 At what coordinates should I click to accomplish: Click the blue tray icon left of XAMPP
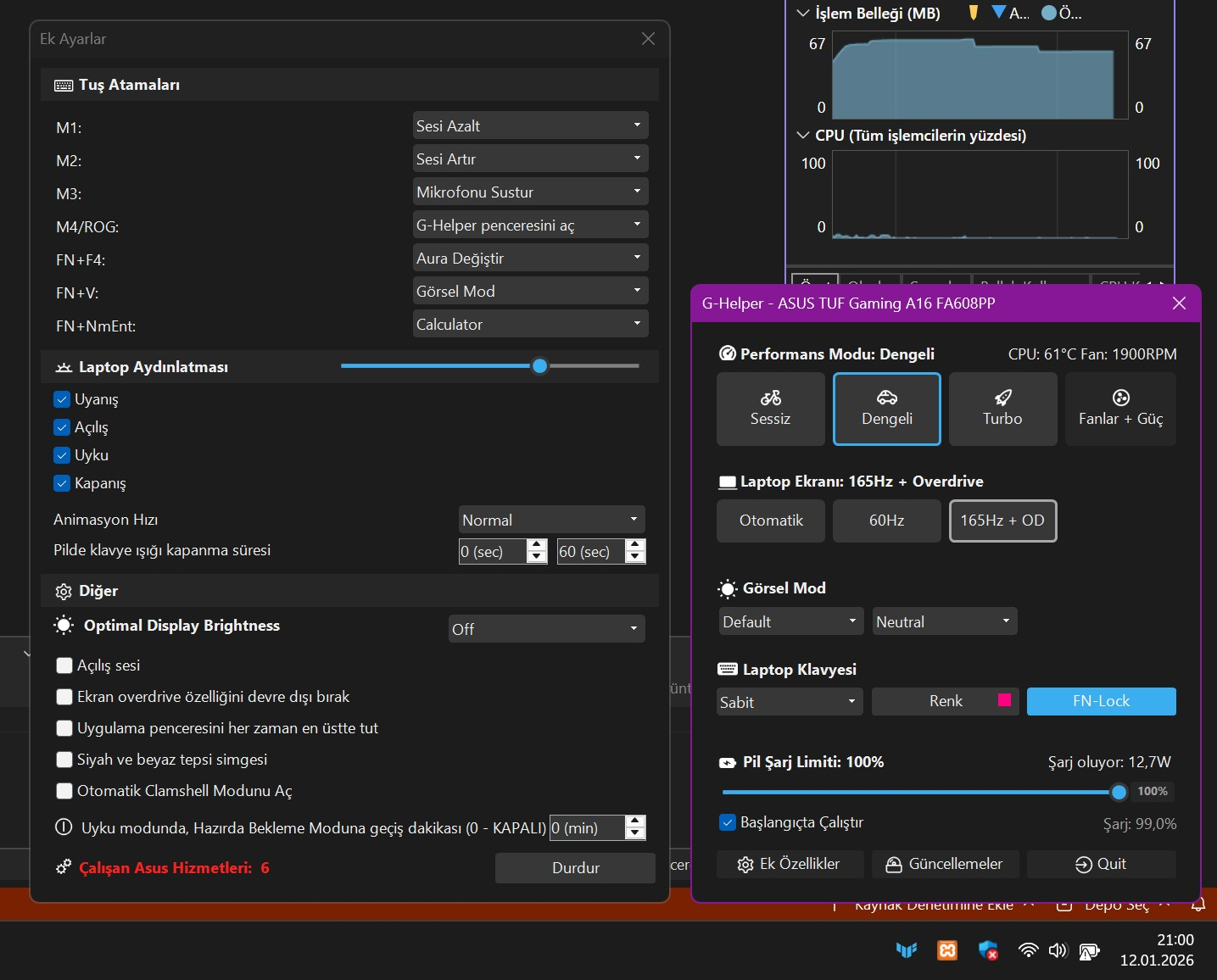[x=907, y=950]
